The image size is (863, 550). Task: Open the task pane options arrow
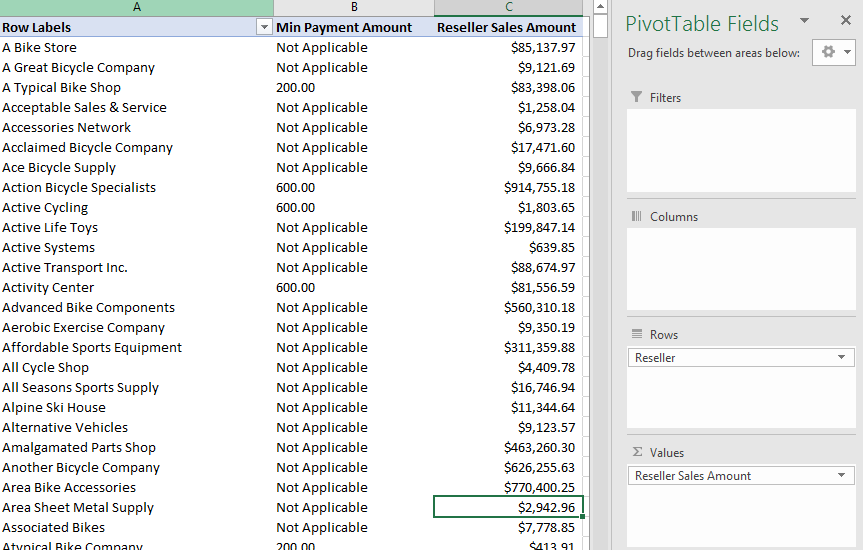coord(804,21)
